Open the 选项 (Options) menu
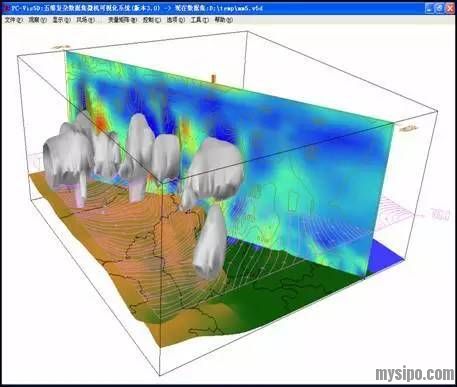Image resolution: width=457 pixels, height=387 pixels. click(176, 20)
